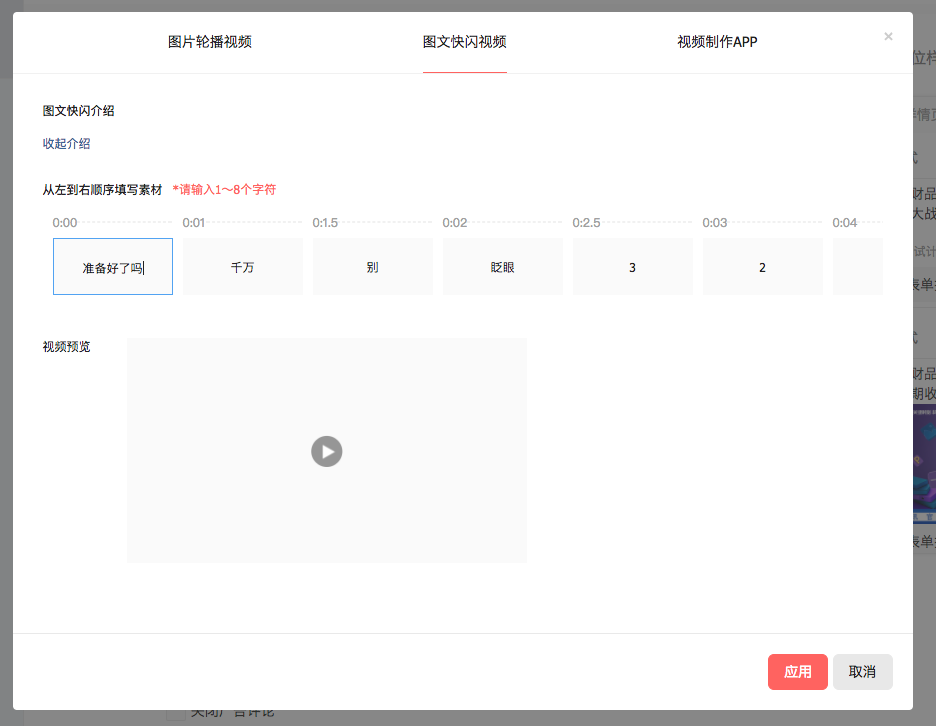936x726 pixels.
Task: Close the dialog with the X icon
Action: click(888, 36)
